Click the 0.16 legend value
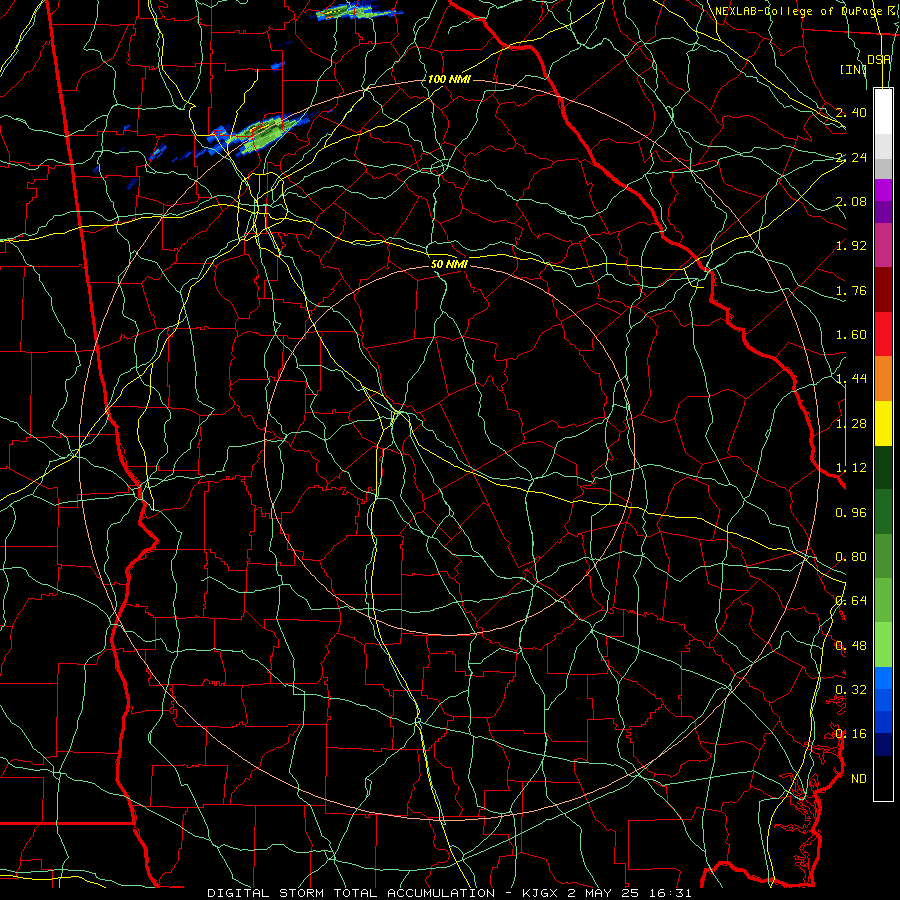The height and width of the screenshot is (900, 900). point(851,734)
